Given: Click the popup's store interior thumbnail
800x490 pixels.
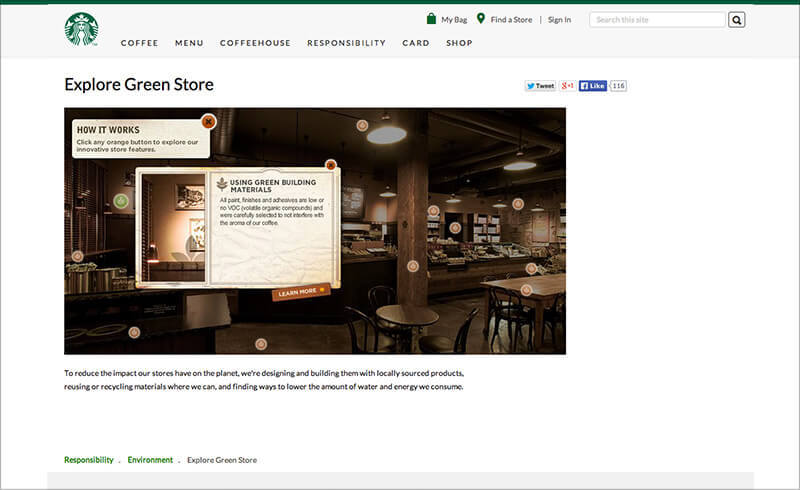Looking at the screenshot, I should [x=174, y=228].
